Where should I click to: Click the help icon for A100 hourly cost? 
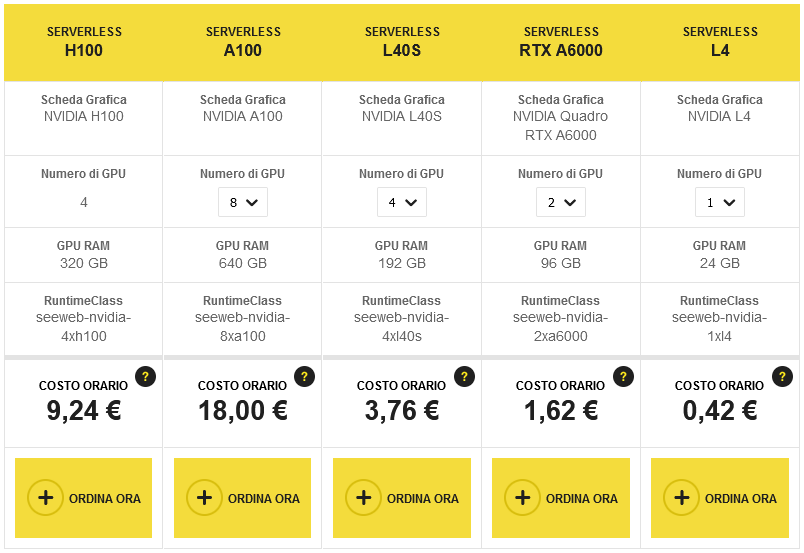(305, 377)
